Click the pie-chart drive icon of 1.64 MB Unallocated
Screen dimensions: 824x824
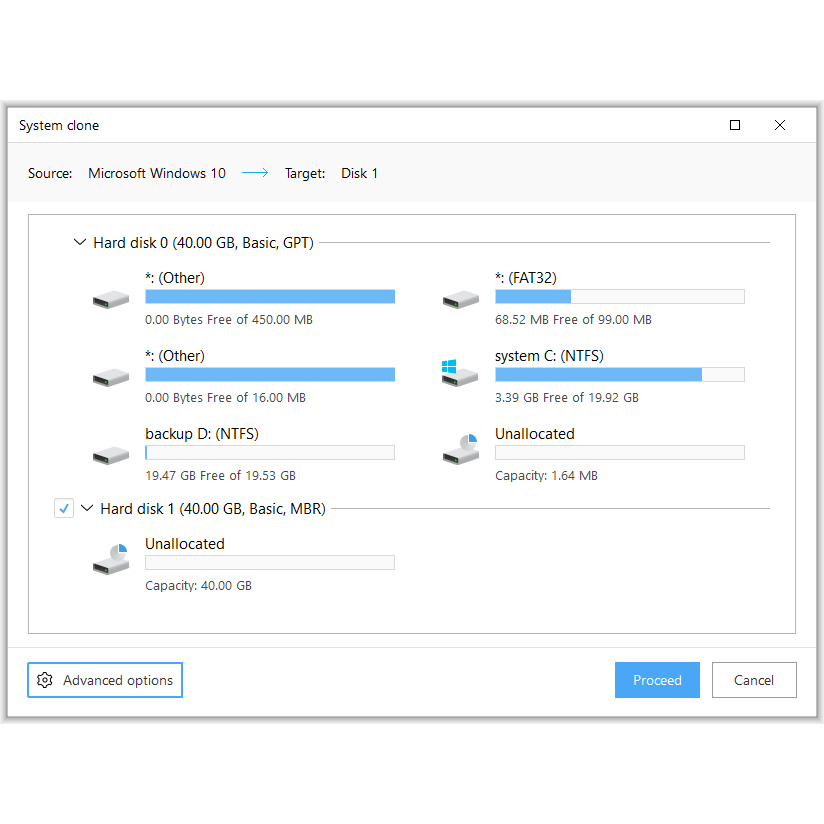pos(461,449)
